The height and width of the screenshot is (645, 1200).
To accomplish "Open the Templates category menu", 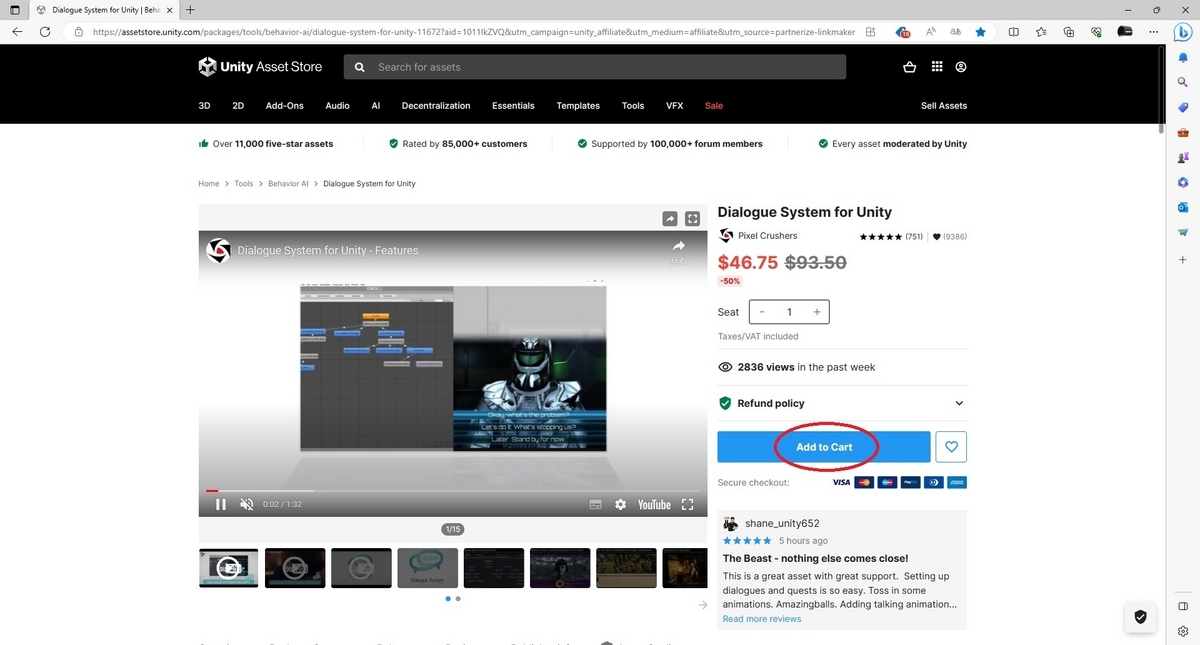I will pyautogui.click(x=578, y=106).
